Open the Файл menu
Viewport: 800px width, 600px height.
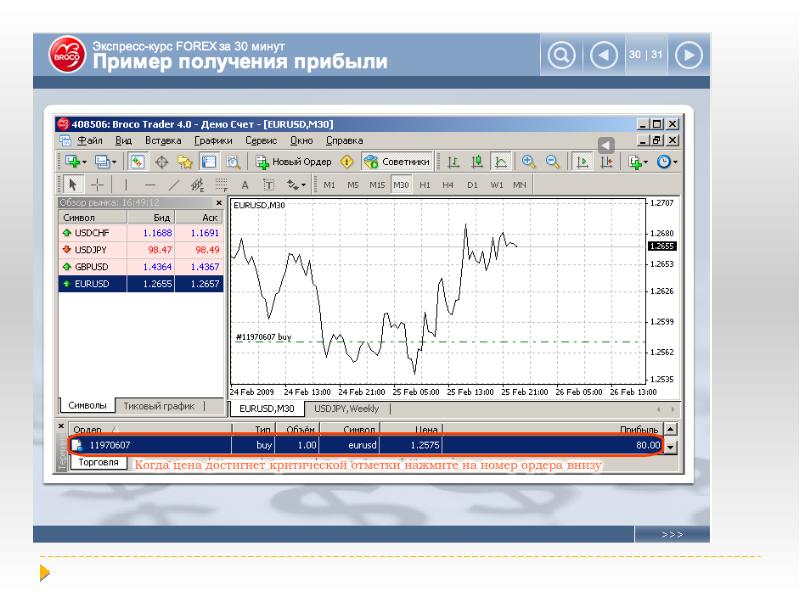click(90, 140)
